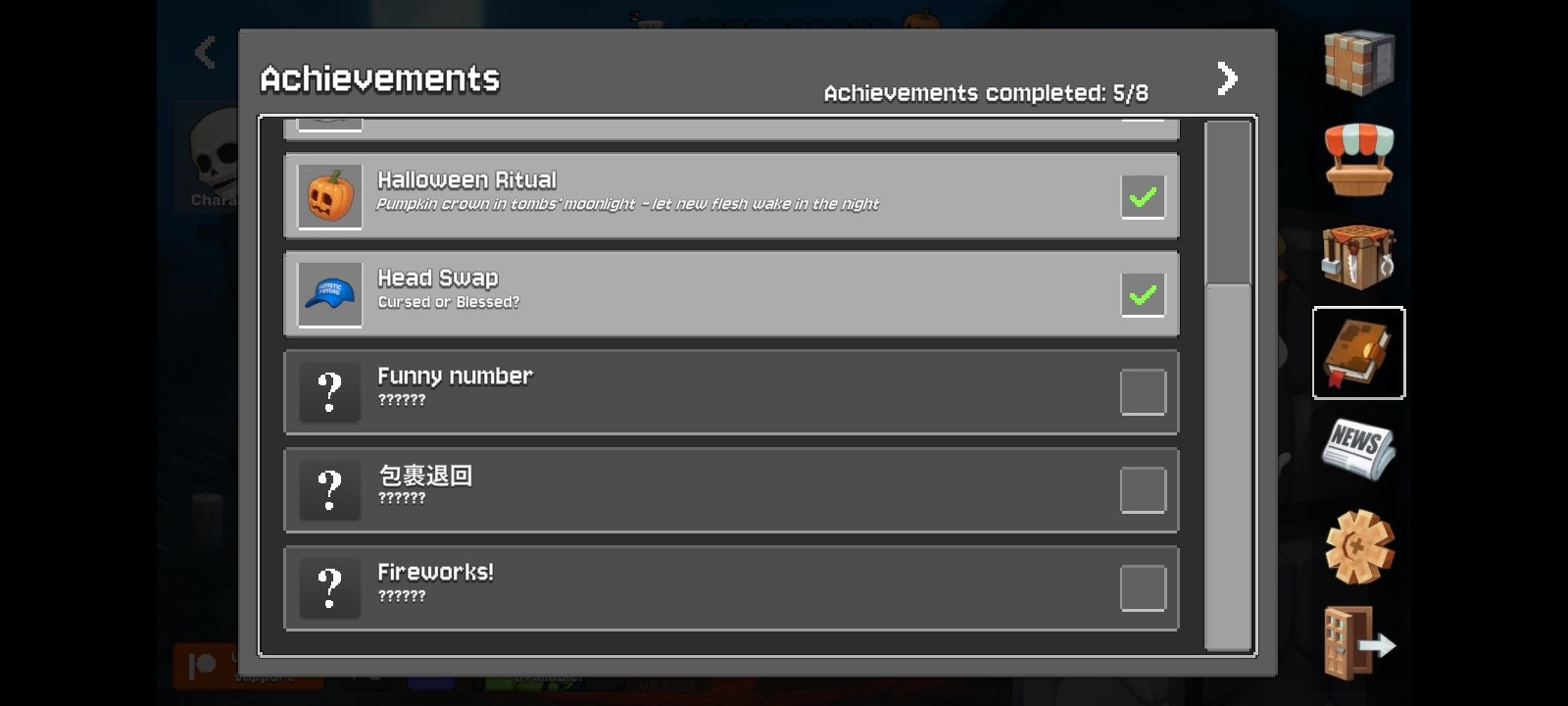
Task: Click the Funny number empty checkbox
Action: pyautogui.click(x=1143, y=392)
